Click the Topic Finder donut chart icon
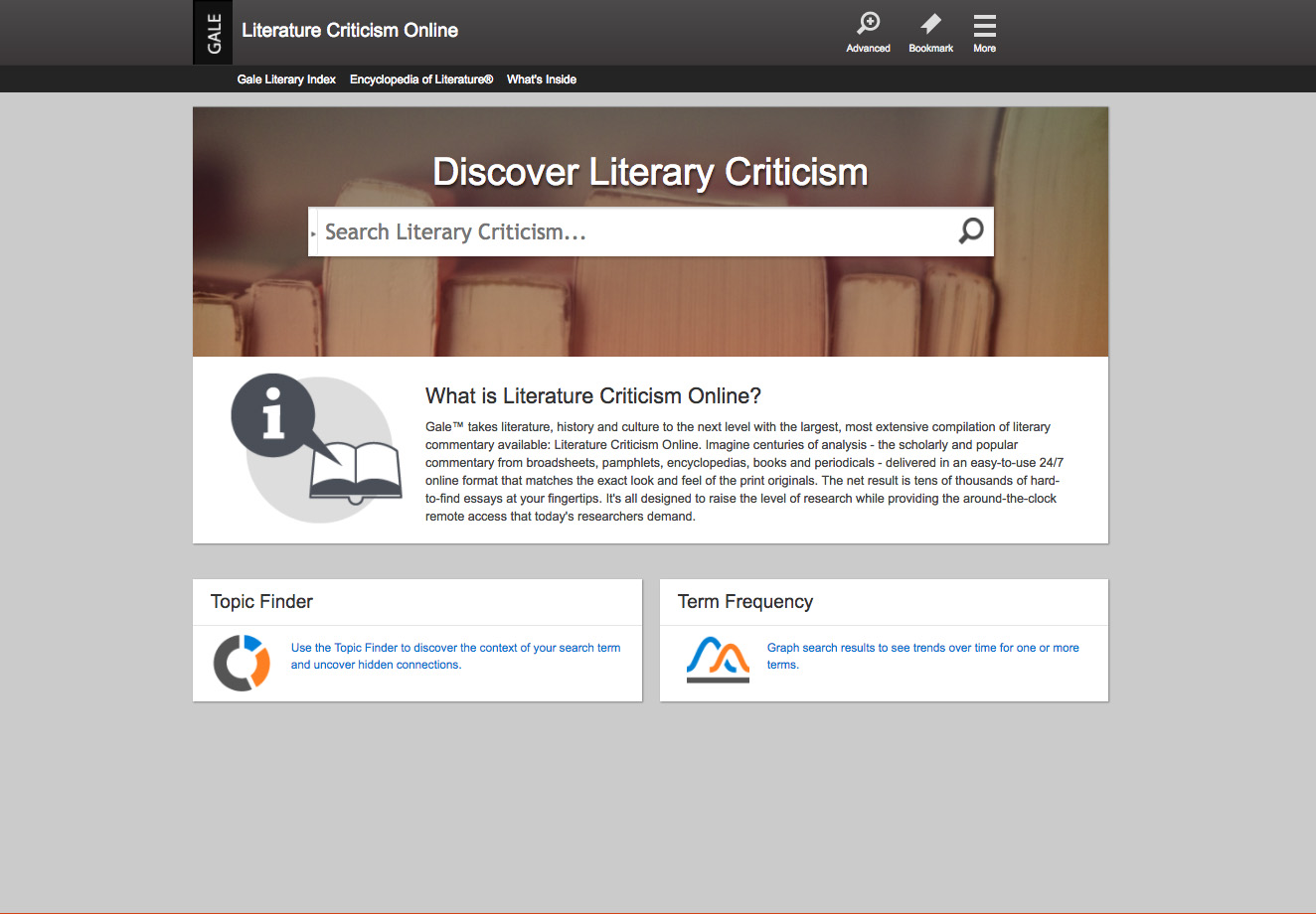This screenshot has height=914, width=1316. [242, 663]
